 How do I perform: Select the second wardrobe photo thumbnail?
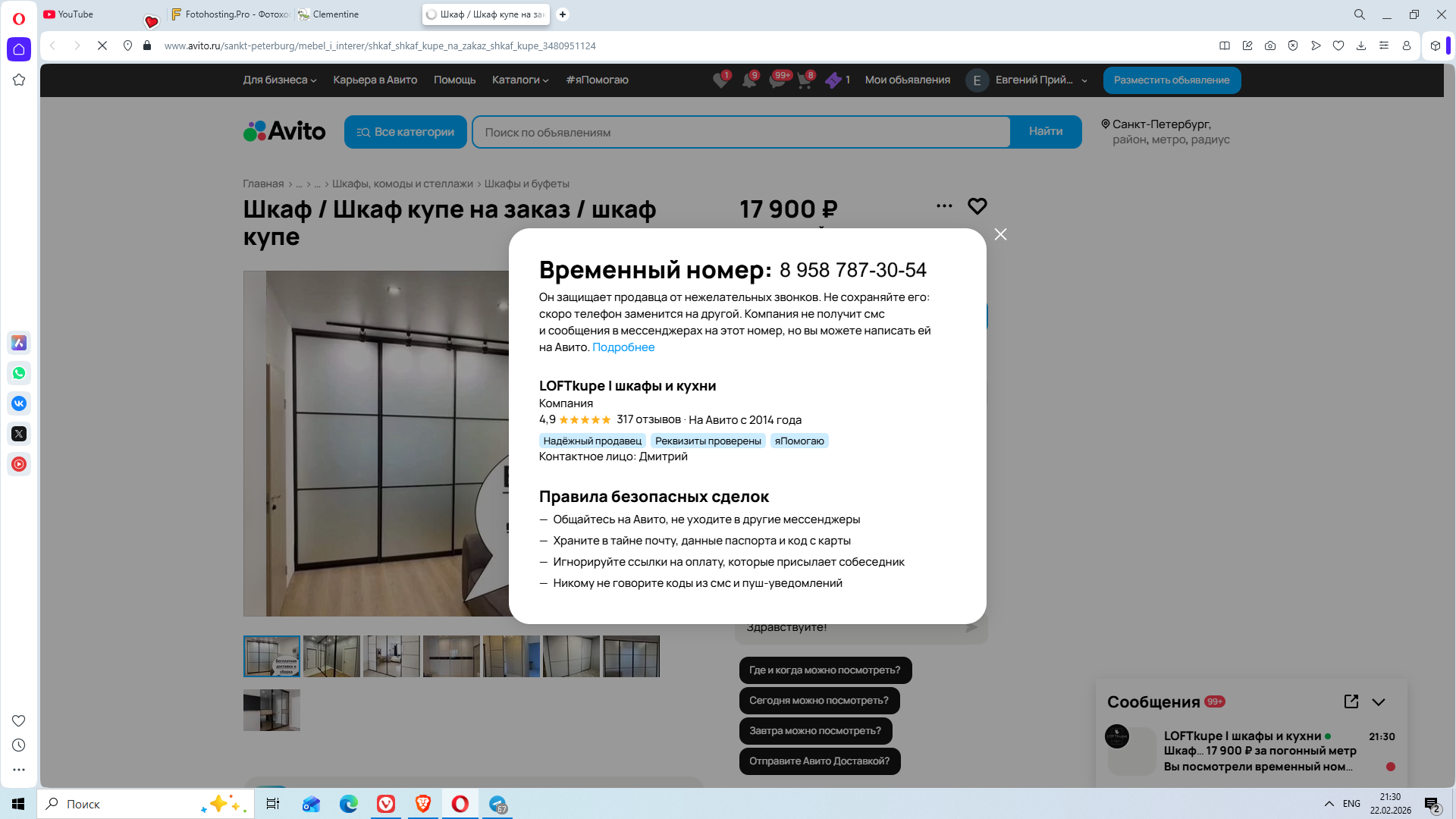point(331,657)
